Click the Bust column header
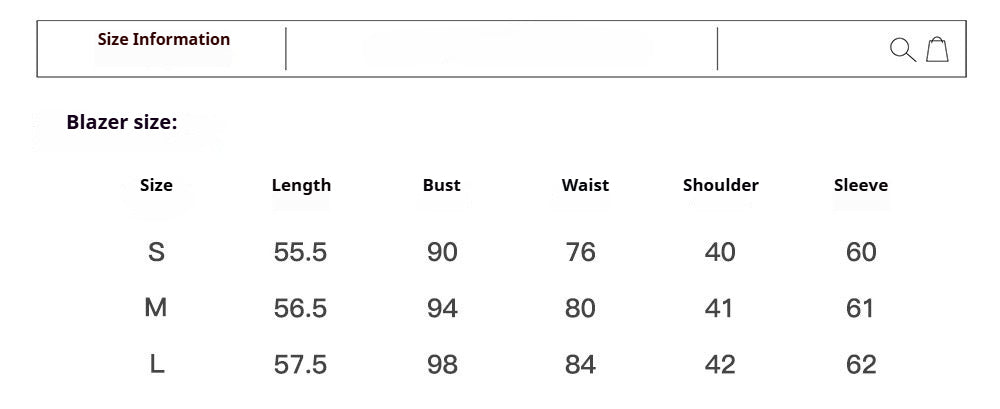 [441, 185]
